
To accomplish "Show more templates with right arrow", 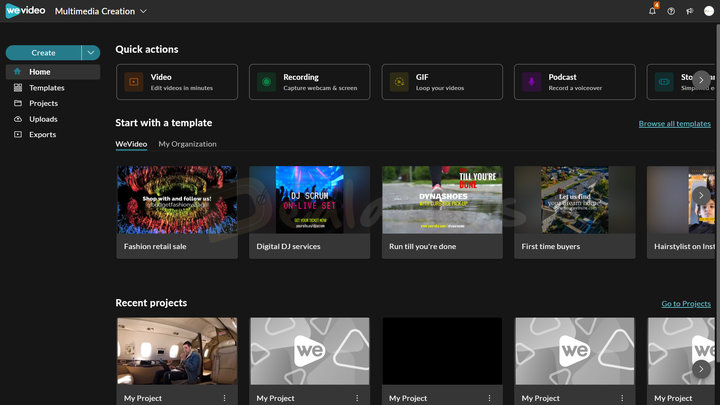I will tap(701, 196).
